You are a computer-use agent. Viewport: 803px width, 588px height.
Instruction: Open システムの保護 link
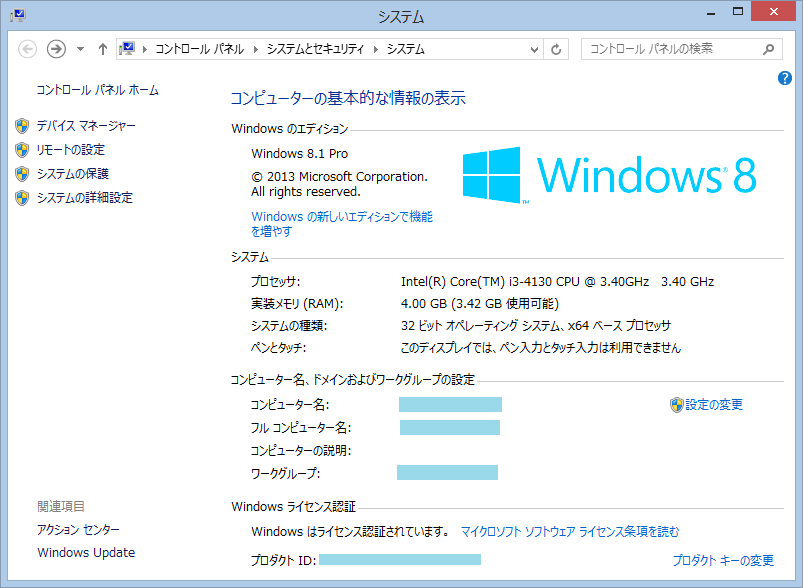tap(73, 174)
